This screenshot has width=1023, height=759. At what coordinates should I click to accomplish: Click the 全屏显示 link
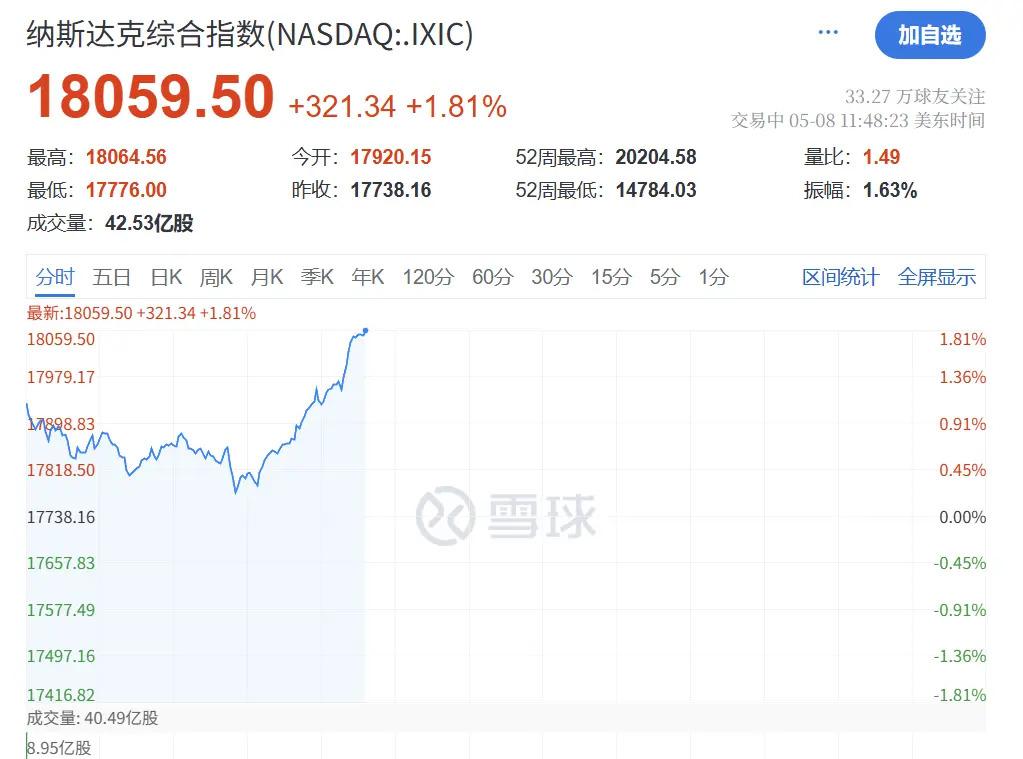937,277
